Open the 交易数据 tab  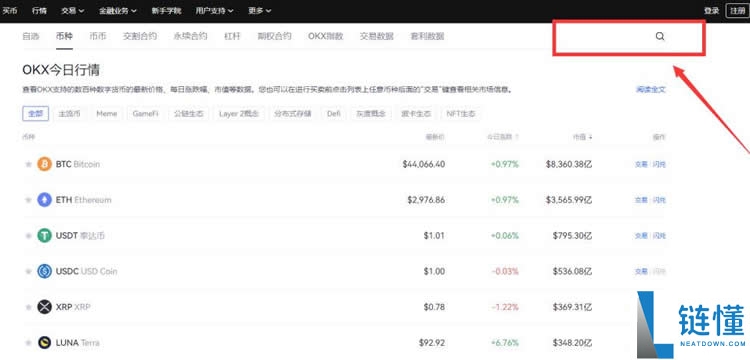377,36
